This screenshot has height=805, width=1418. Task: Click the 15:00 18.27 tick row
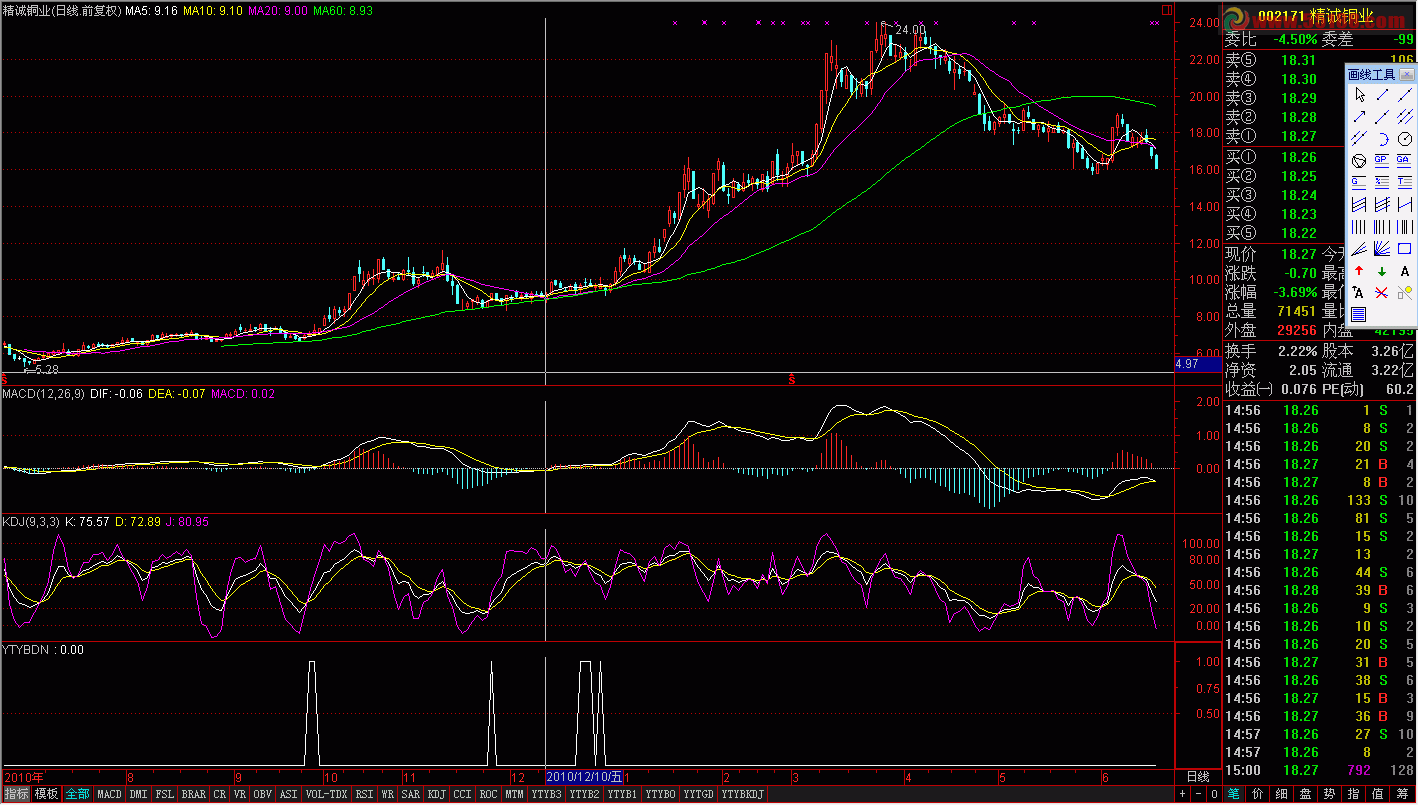[1320, 770]
